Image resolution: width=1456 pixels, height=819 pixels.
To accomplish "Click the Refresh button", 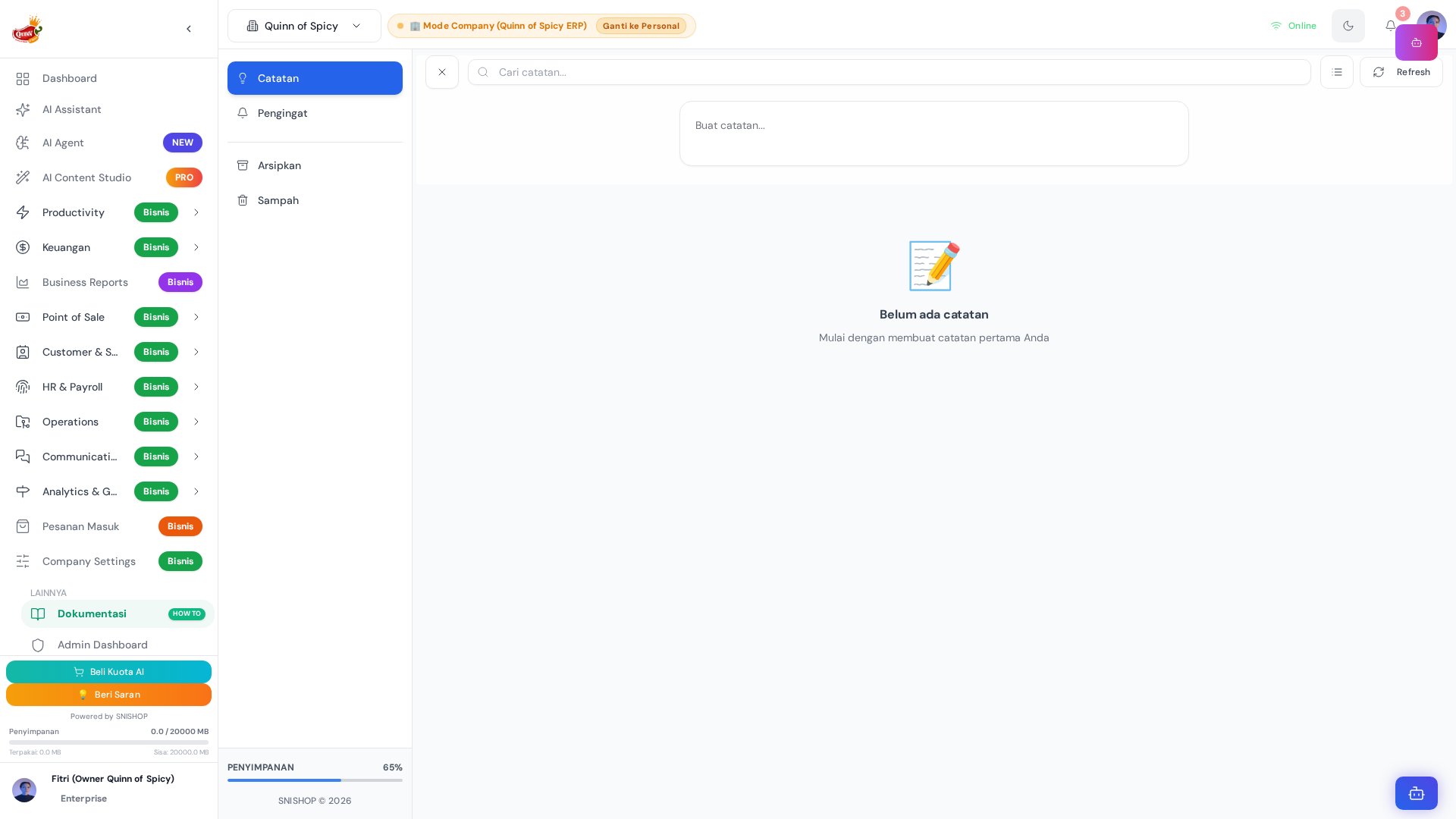I will coord(1401,72).
